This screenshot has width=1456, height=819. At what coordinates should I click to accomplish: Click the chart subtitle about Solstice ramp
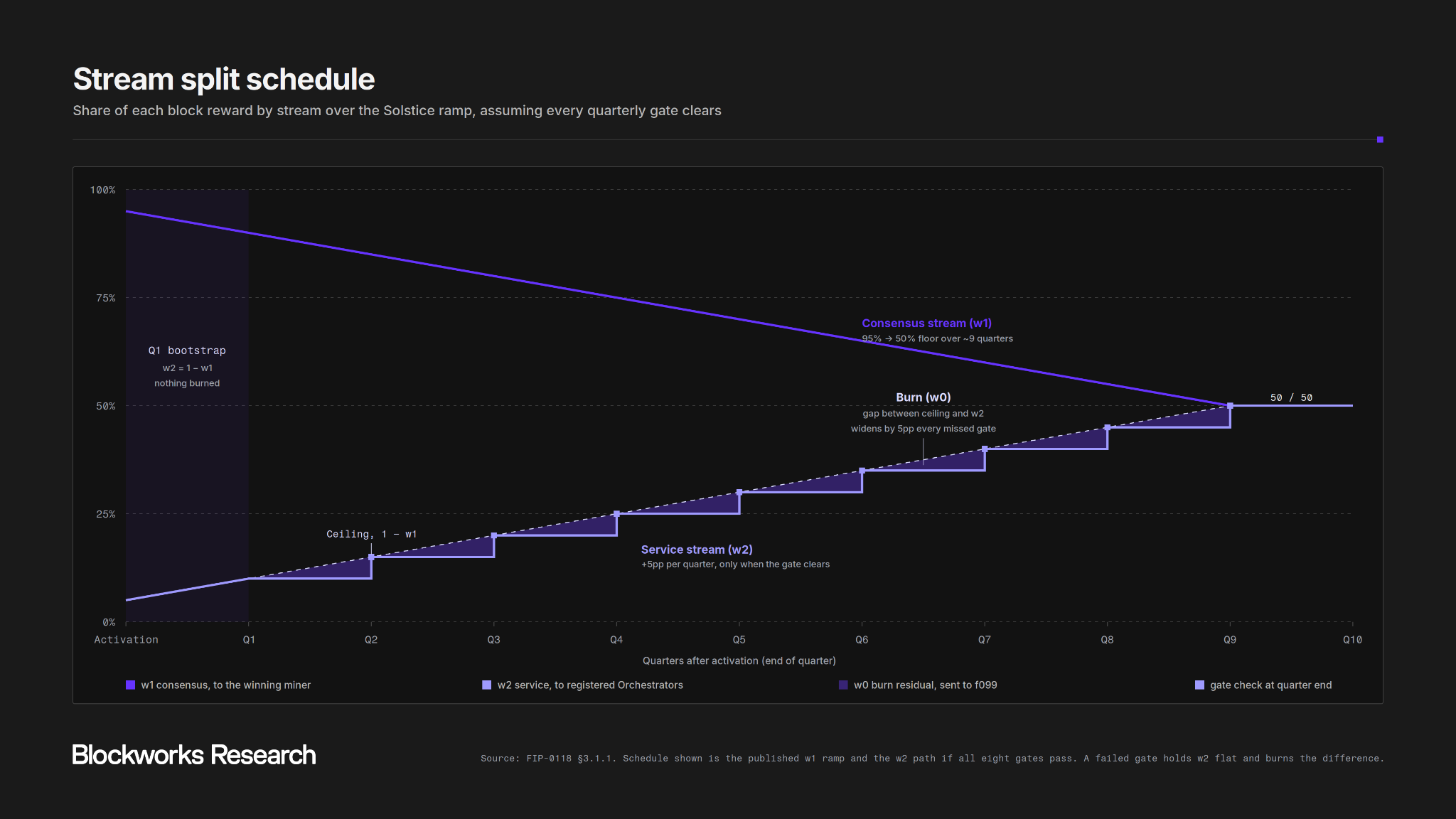pyautogui.click(x=397, y=110)
